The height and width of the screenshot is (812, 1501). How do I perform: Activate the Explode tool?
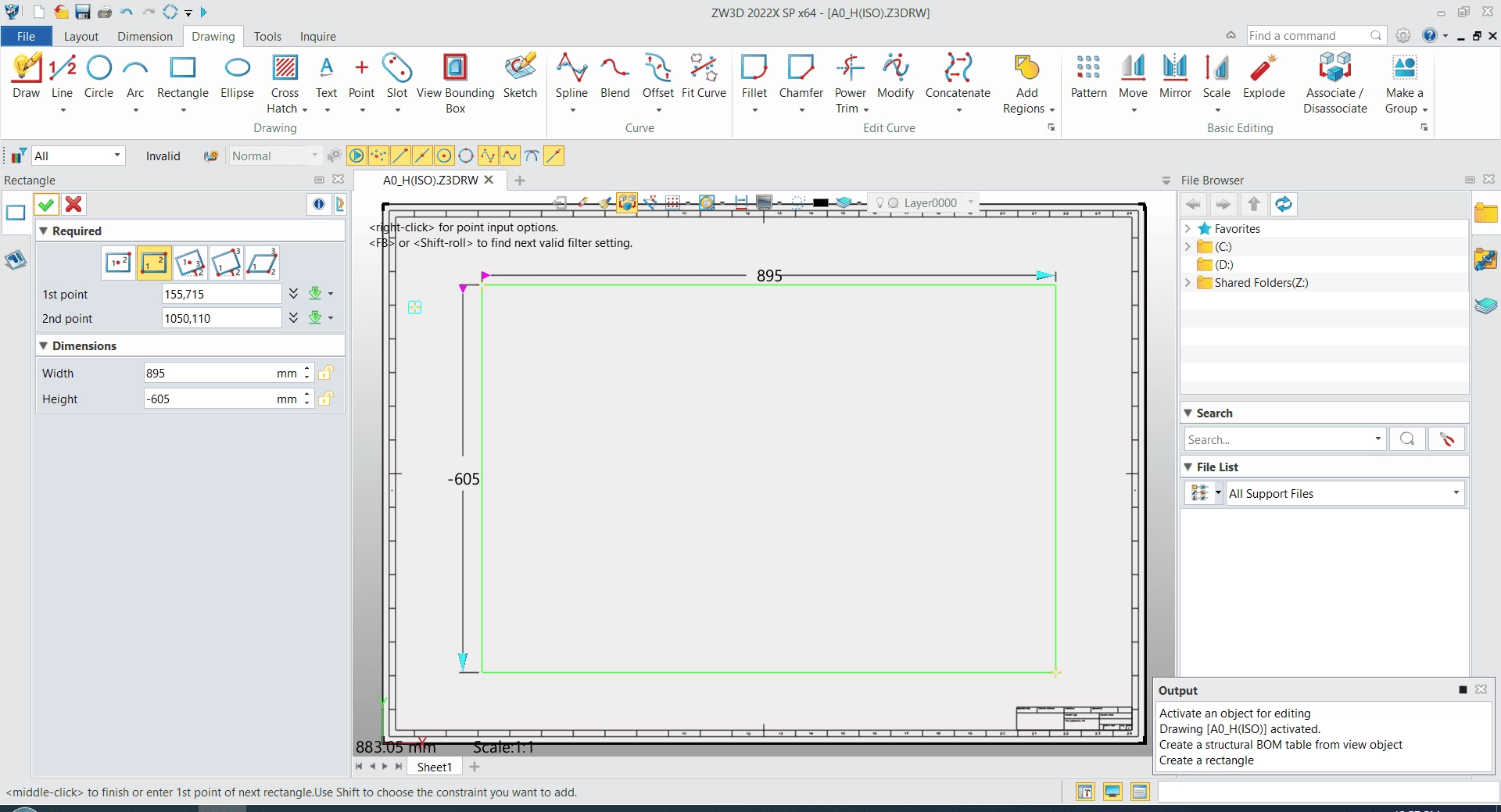[1264, 78]
